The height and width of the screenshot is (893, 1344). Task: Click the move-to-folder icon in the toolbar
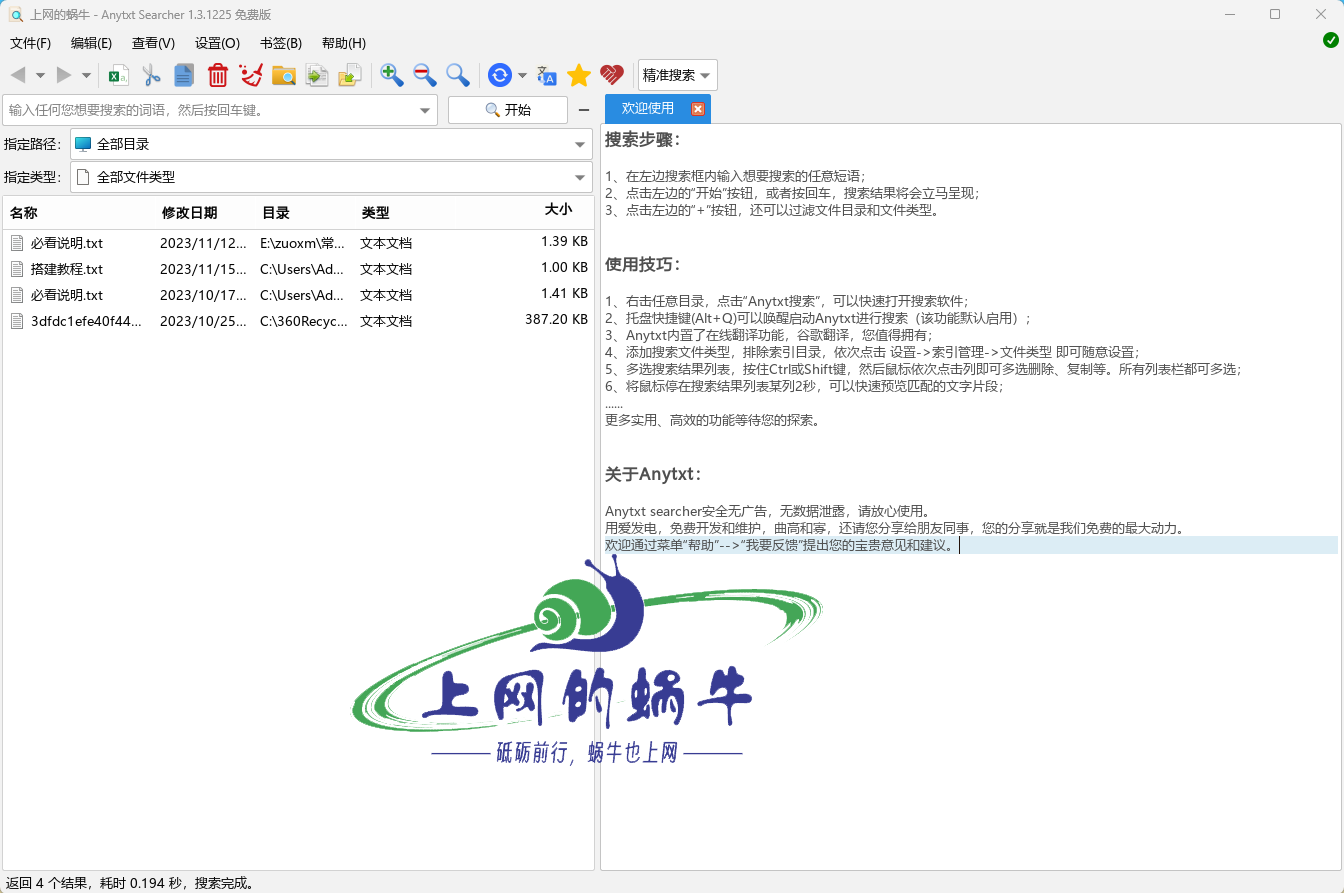pos(350,75)
